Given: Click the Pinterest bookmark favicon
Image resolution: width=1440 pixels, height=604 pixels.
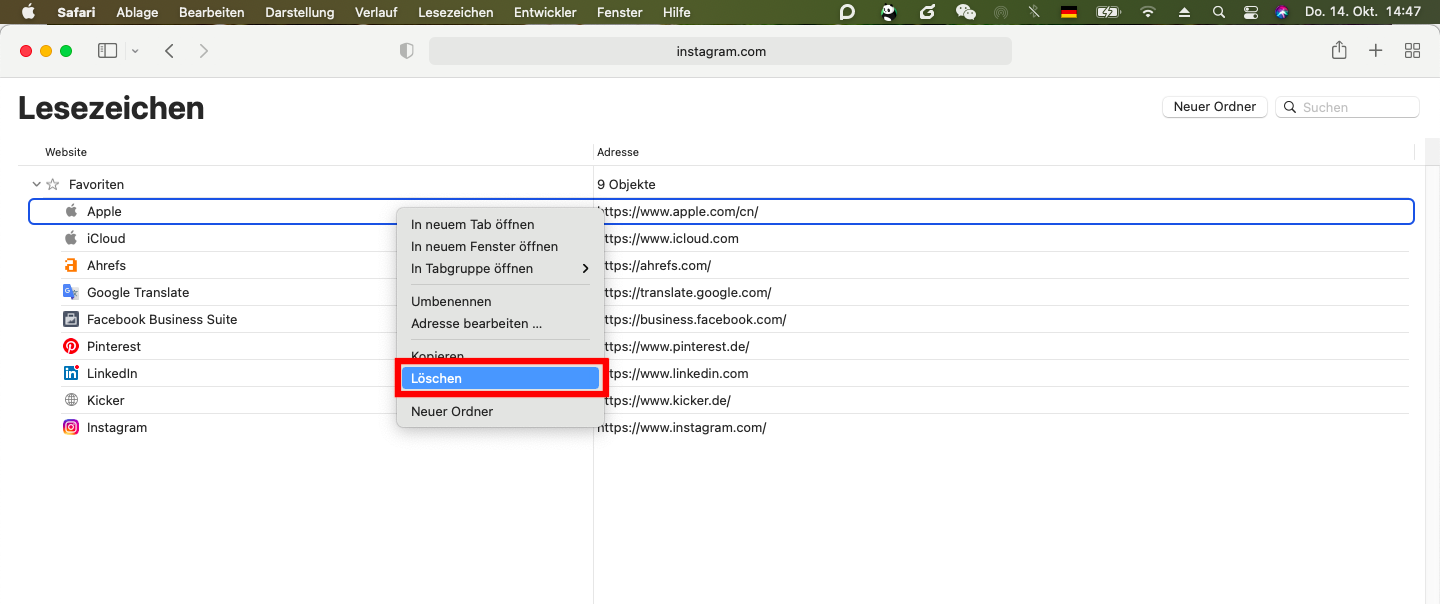Looking at the screenshot, I should tap(71, 346).
